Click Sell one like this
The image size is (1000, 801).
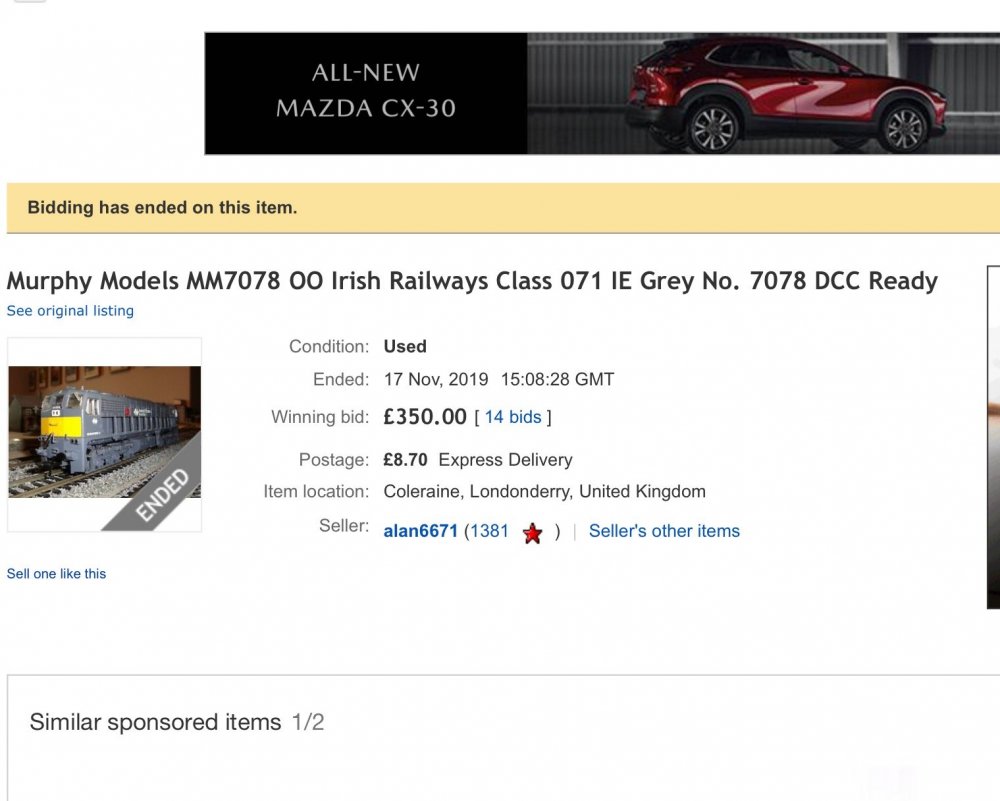click(x=56, y=574)
